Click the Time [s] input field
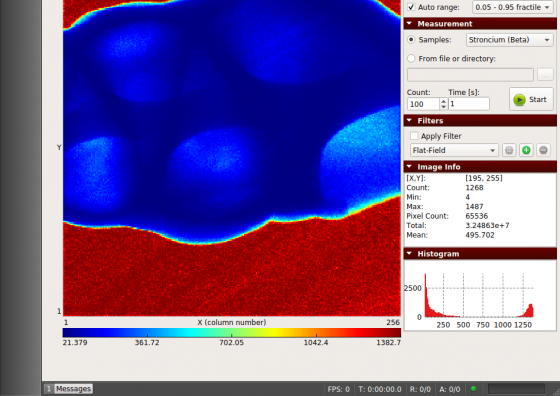This screenshot has height=396, width=560. pos(469,104)
